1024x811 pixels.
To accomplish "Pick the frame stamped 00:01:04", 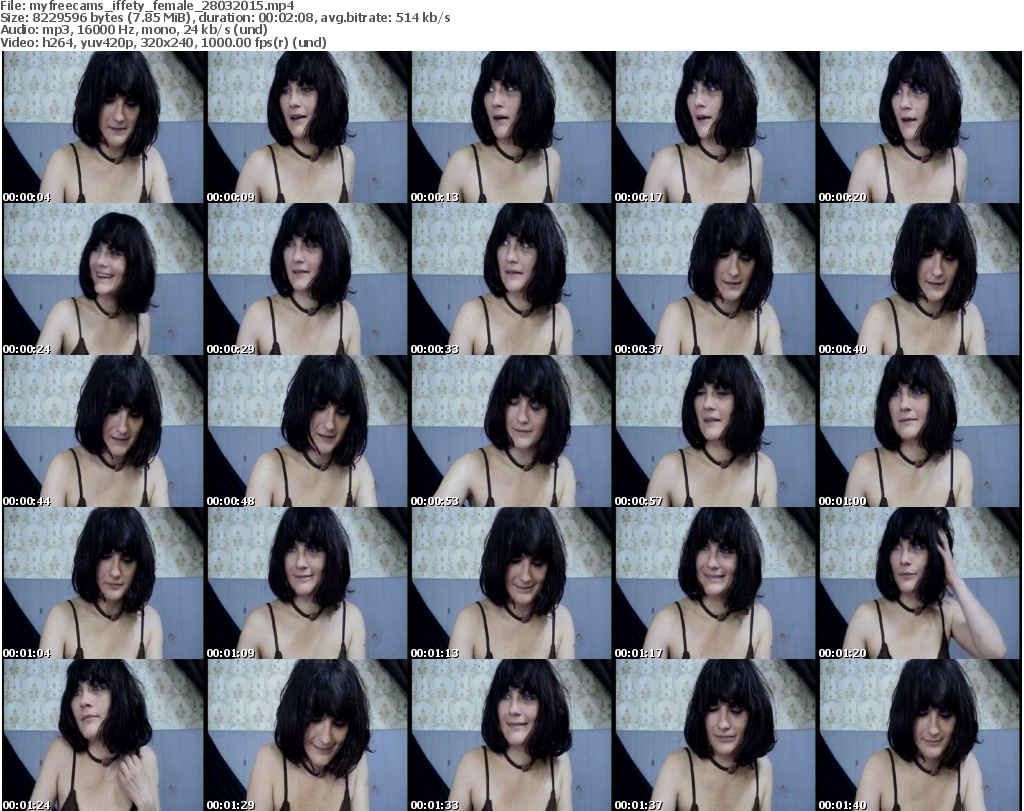I will [104, 583].
